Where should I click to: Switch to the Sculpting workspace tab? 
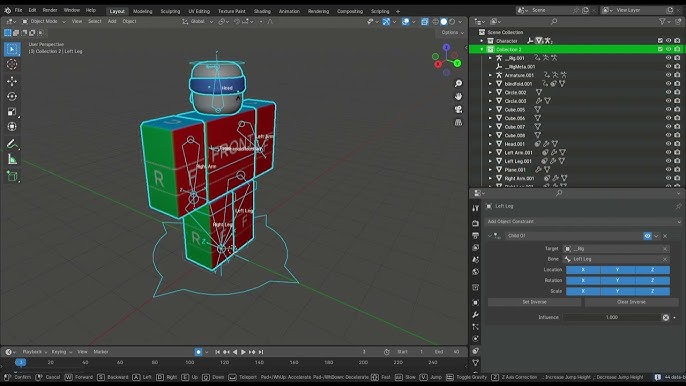(x=170, y=11)
